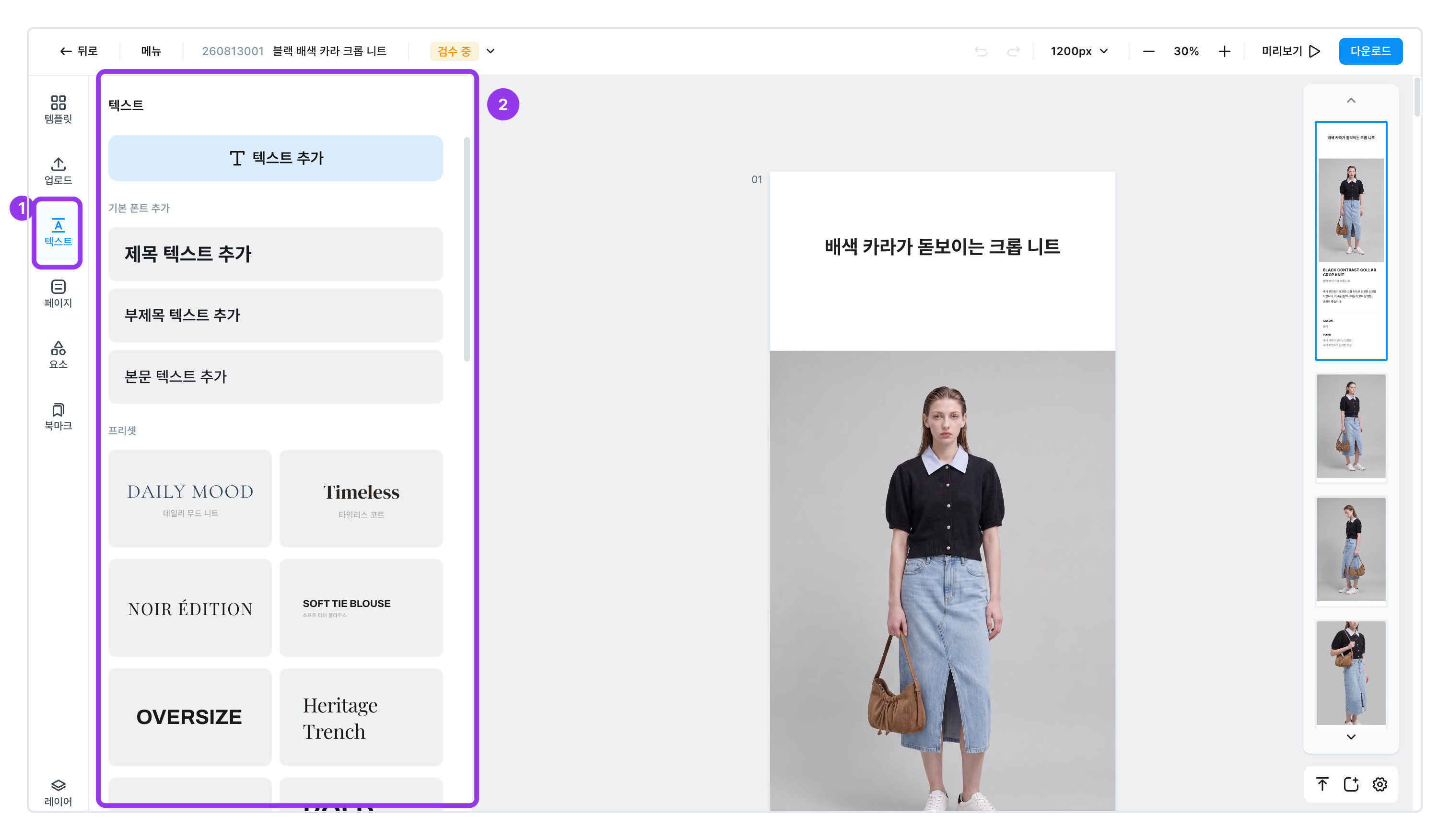Click the 미리보기 preview button
The height and width of the screenshot is (840, 1450).
(x=1291, y=51)
